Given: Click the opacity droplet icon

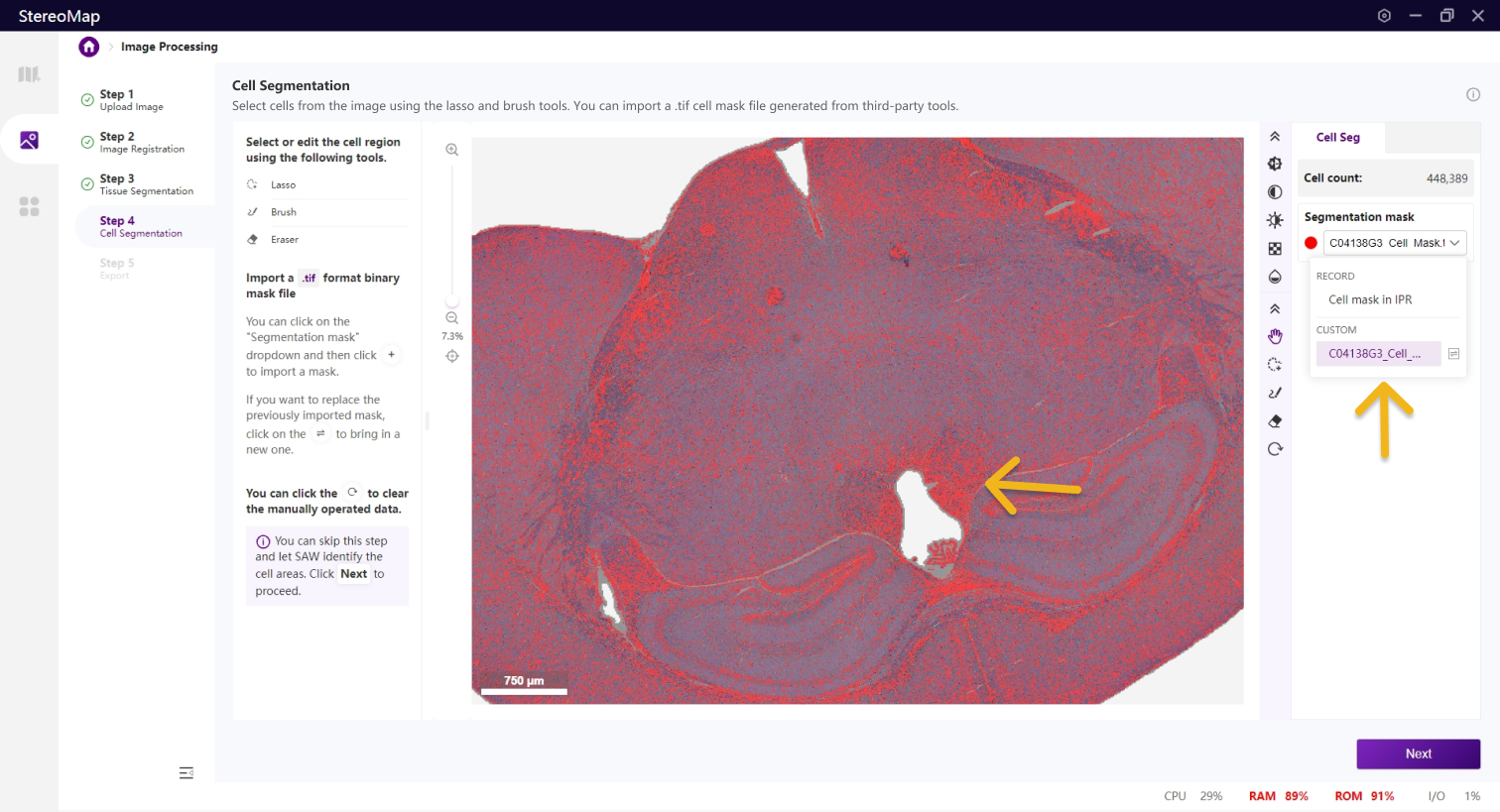Looking at the screenshot, I should coord(1275,277).
